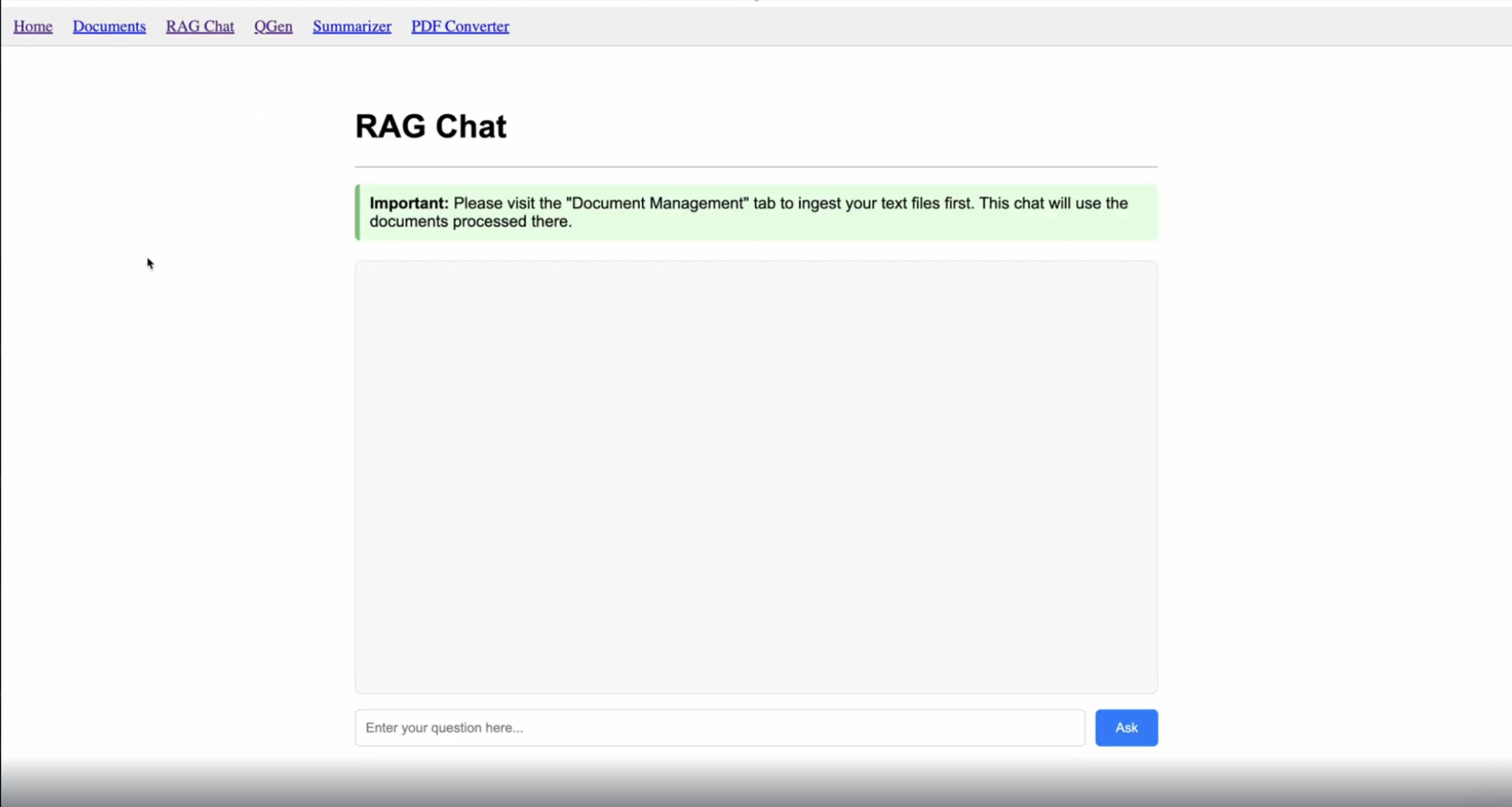
Task: Click the green left border of the notice
Action: point(357,213)
